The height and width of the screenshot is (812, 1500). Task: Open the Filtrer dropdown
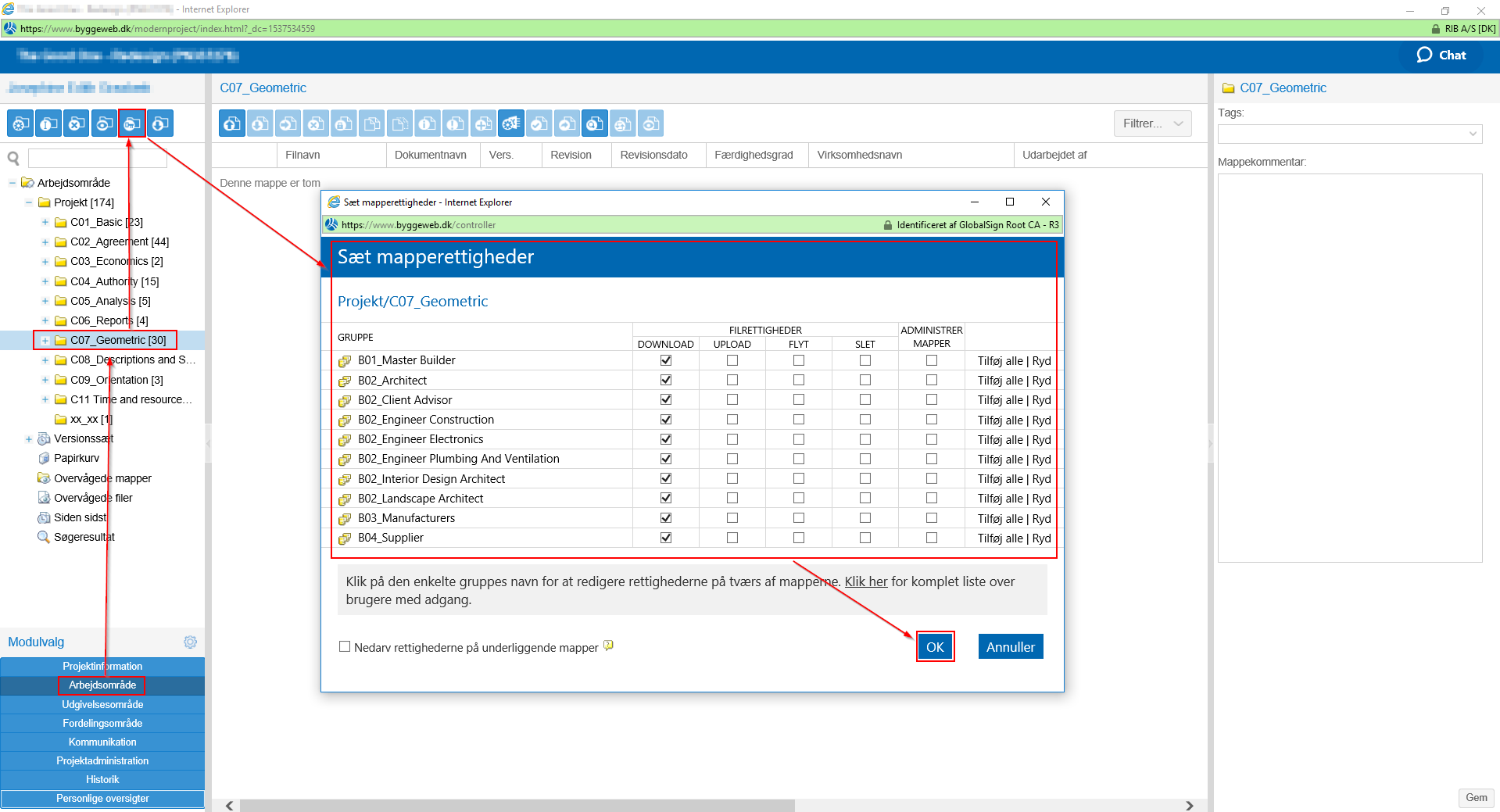tap(1152, 123)
